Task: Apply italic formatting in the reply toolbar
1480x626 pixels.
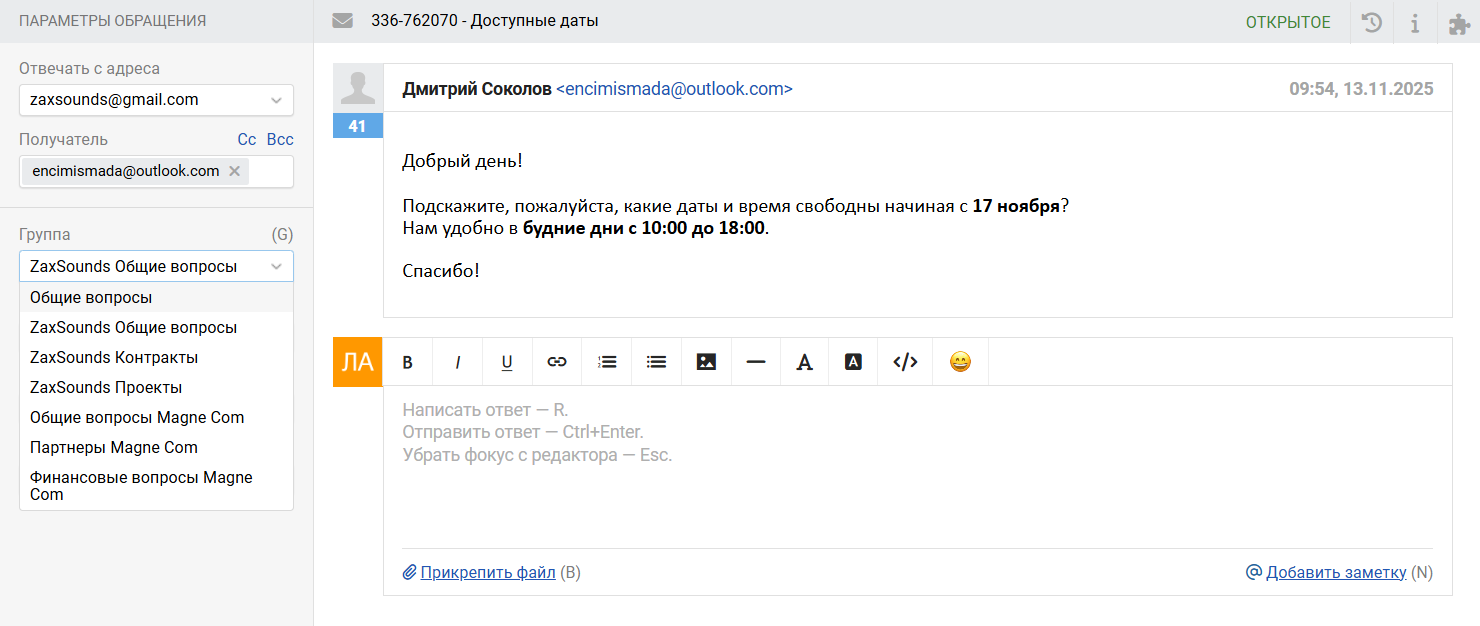Action: pyautogui.click(x=457, y=362)
